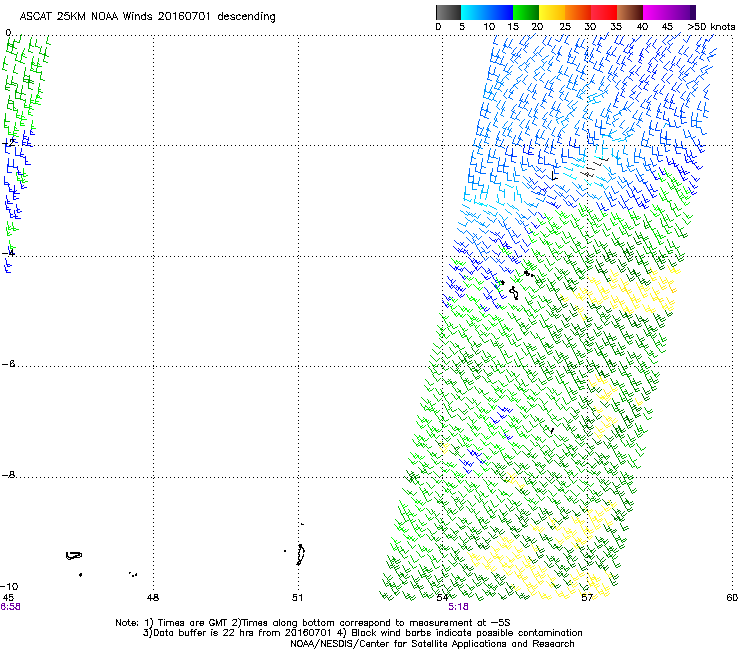
Task: Click the '48' longitude axis label
Action: [152, 598]
